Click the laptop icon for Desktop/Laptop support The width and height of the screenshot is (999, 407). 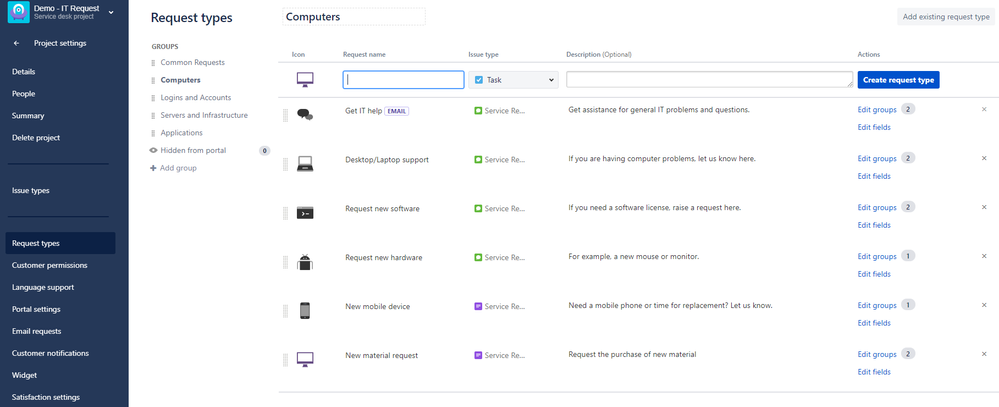point(305,164)
